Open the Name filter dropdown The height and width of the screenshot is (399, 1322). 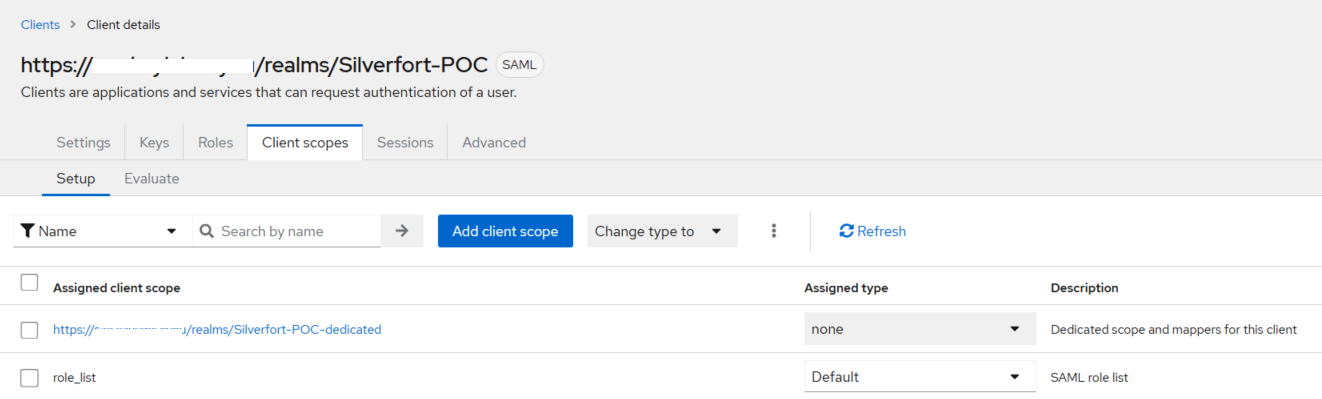click(x=102, y=231)
